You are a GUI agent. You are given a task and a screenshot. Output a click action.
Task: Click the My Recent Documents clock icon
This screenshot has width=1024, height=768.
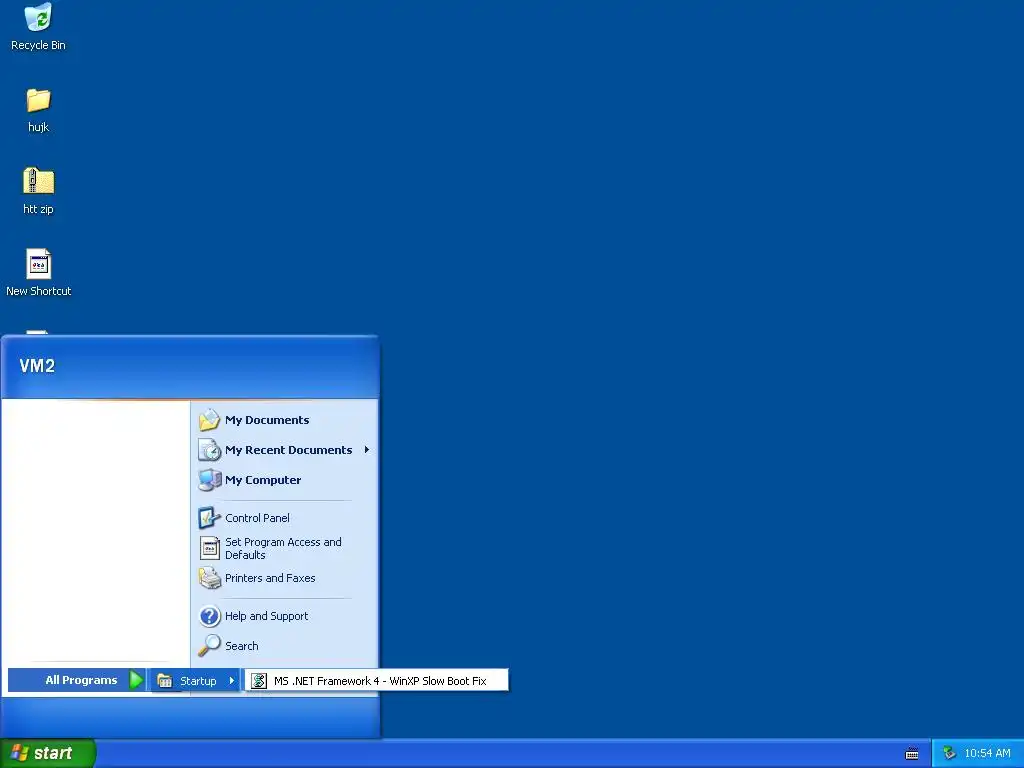[x=210, y=450]
